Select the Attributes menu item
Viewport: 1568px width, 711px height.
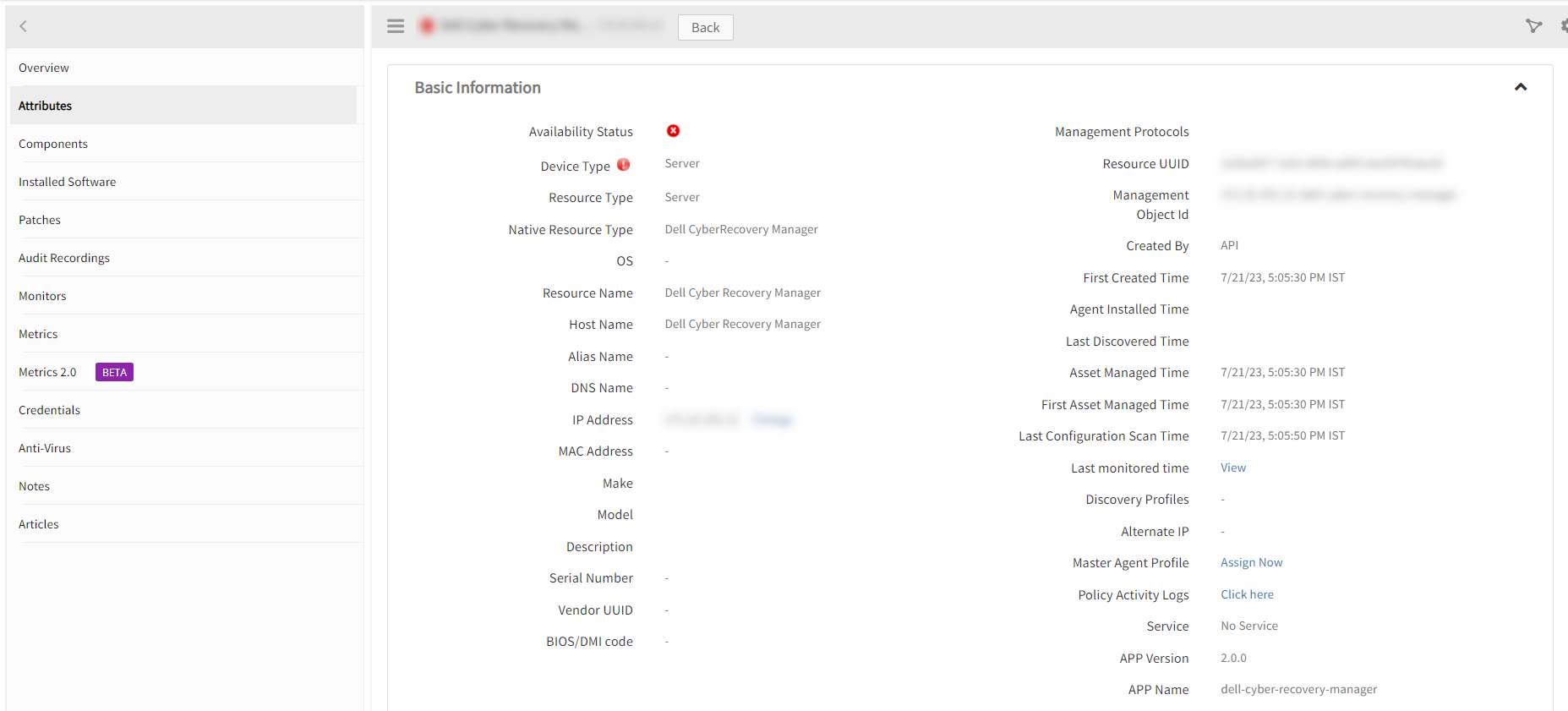(x=183, y=106)
